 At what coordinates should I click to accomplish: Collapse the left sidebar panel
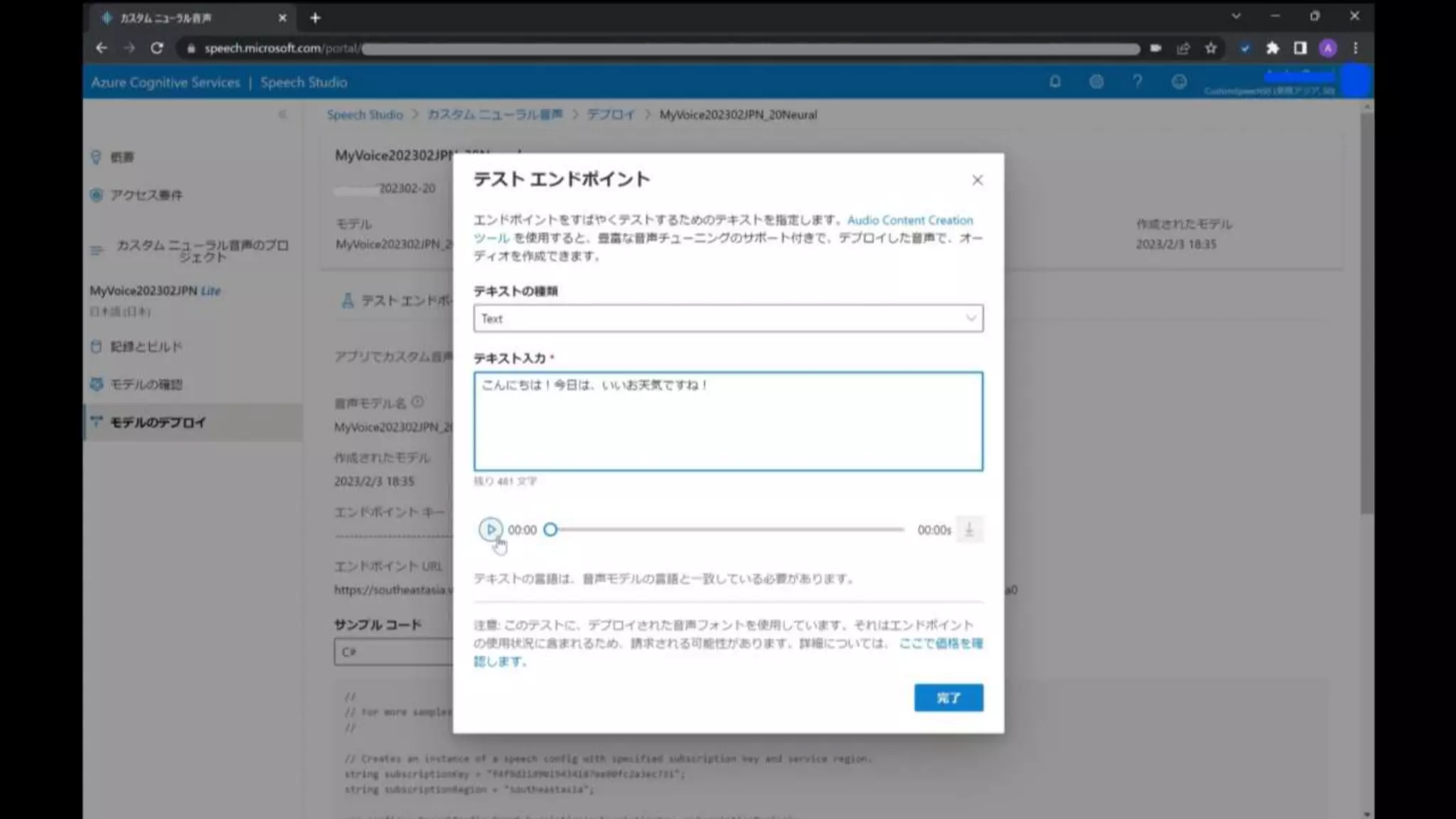point(282,114)
